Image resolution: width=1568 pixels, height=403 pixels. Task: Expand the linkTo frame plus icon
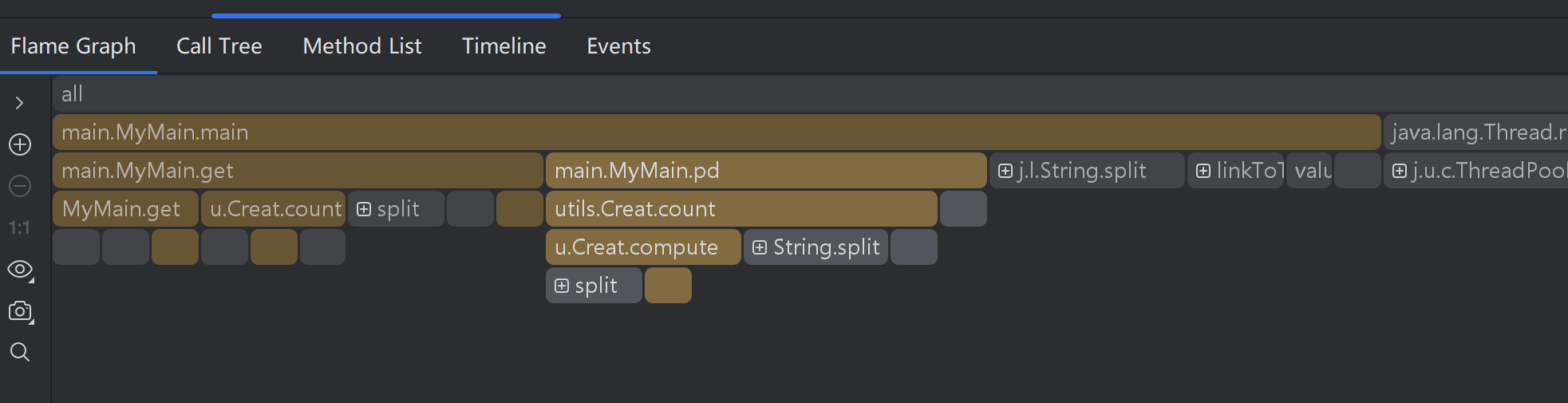tap(1203, 171)
